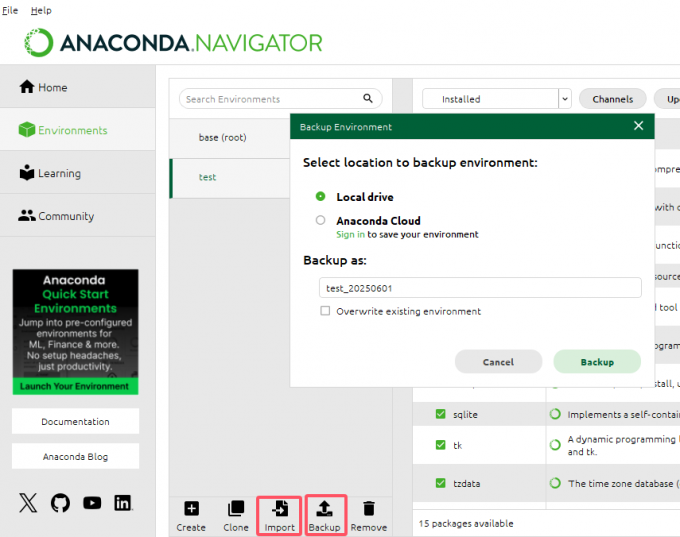Select the Local drive radio option

(320, 196)
